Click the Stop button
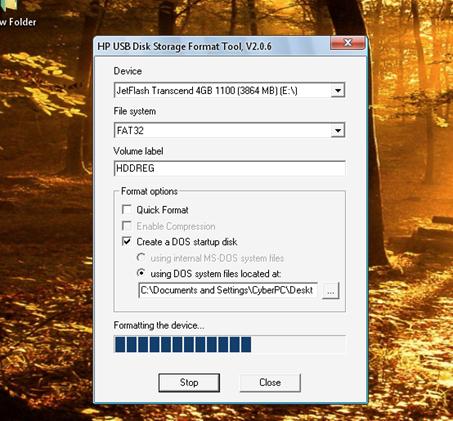 pyautogui.click(x=189, y=382)
